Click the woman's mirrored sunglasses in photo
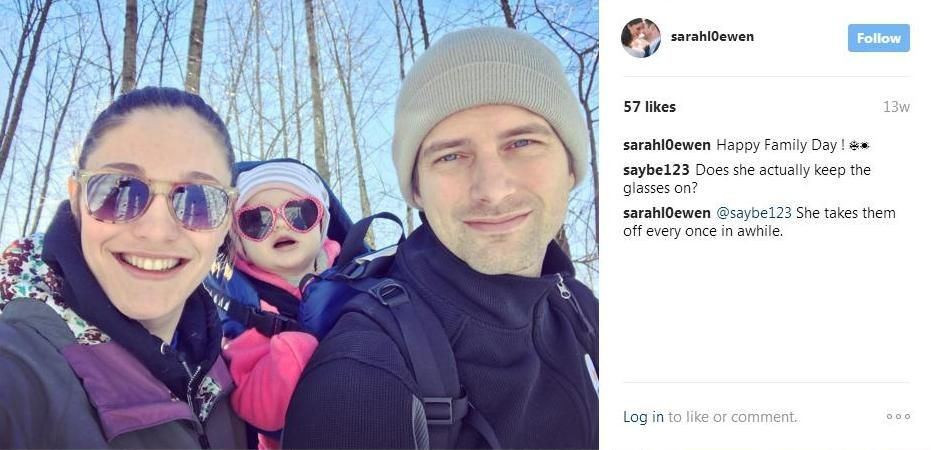 click(154, 199)
